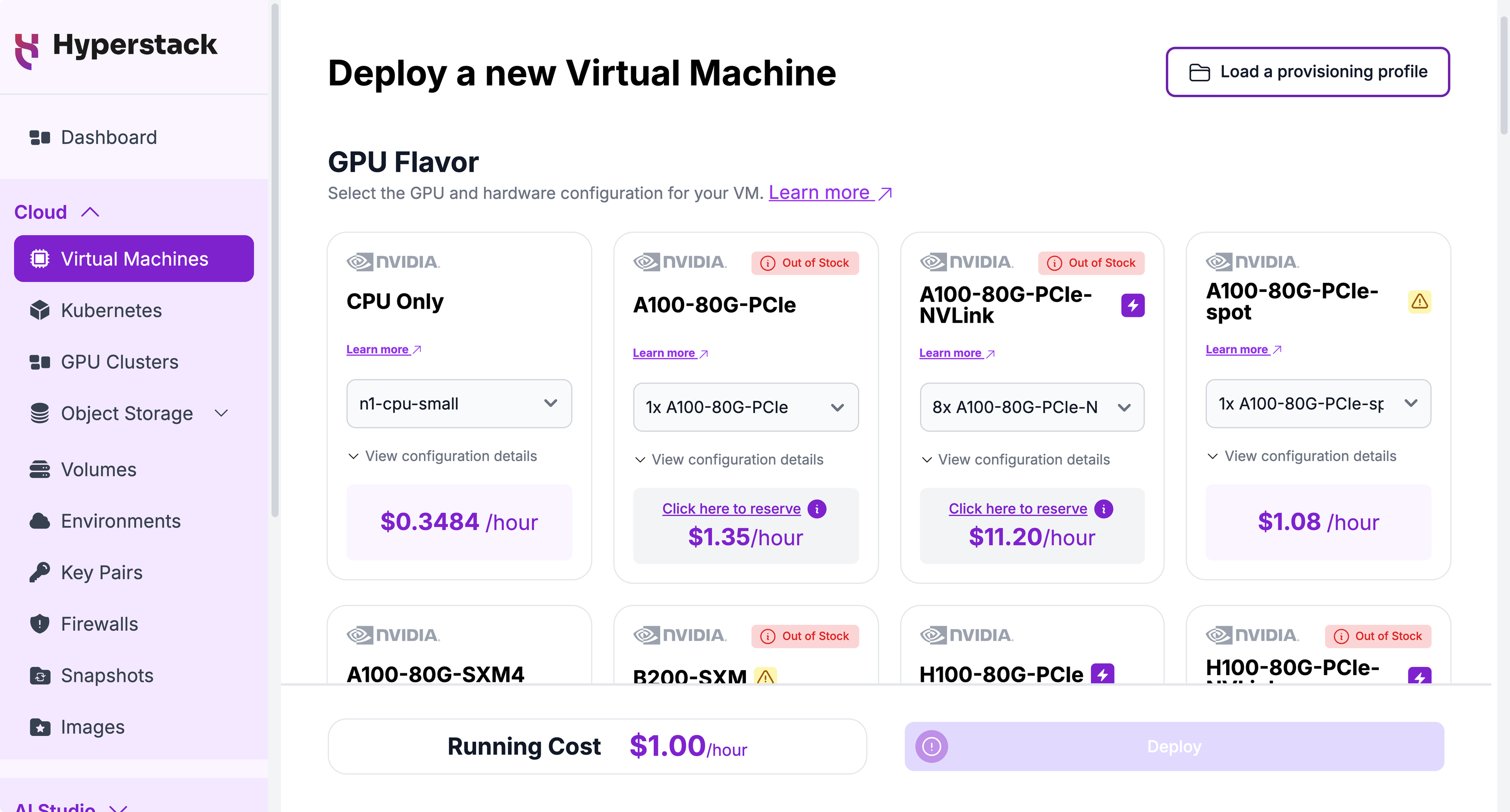The image size is (1510, 812).
Task: Click the Hyperstack logo icon
Action: tap(26, 51)
